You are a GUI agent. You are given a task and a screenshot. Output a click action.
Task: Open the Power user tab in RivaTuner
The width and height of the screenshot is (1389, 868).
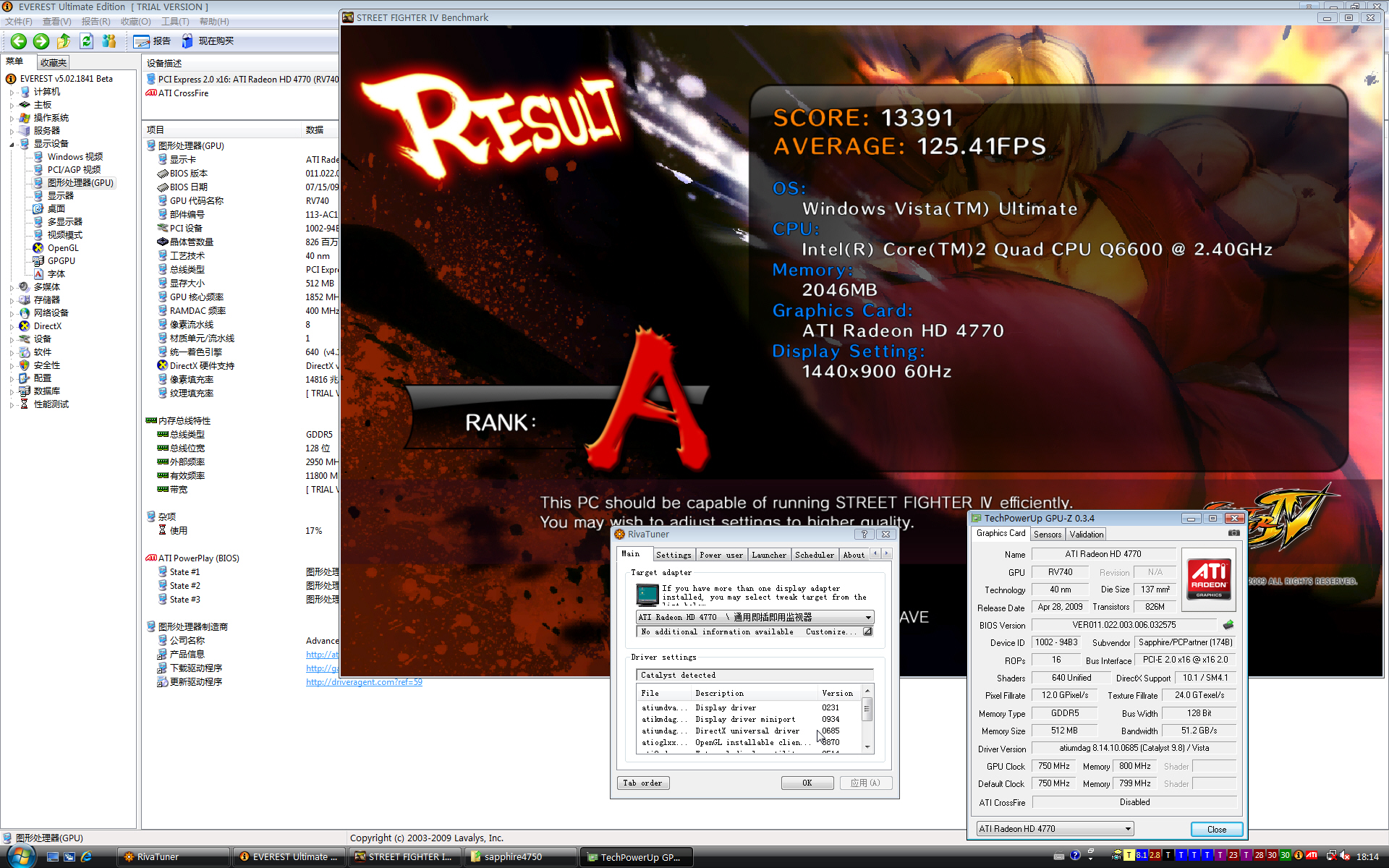tap(721, 555)
